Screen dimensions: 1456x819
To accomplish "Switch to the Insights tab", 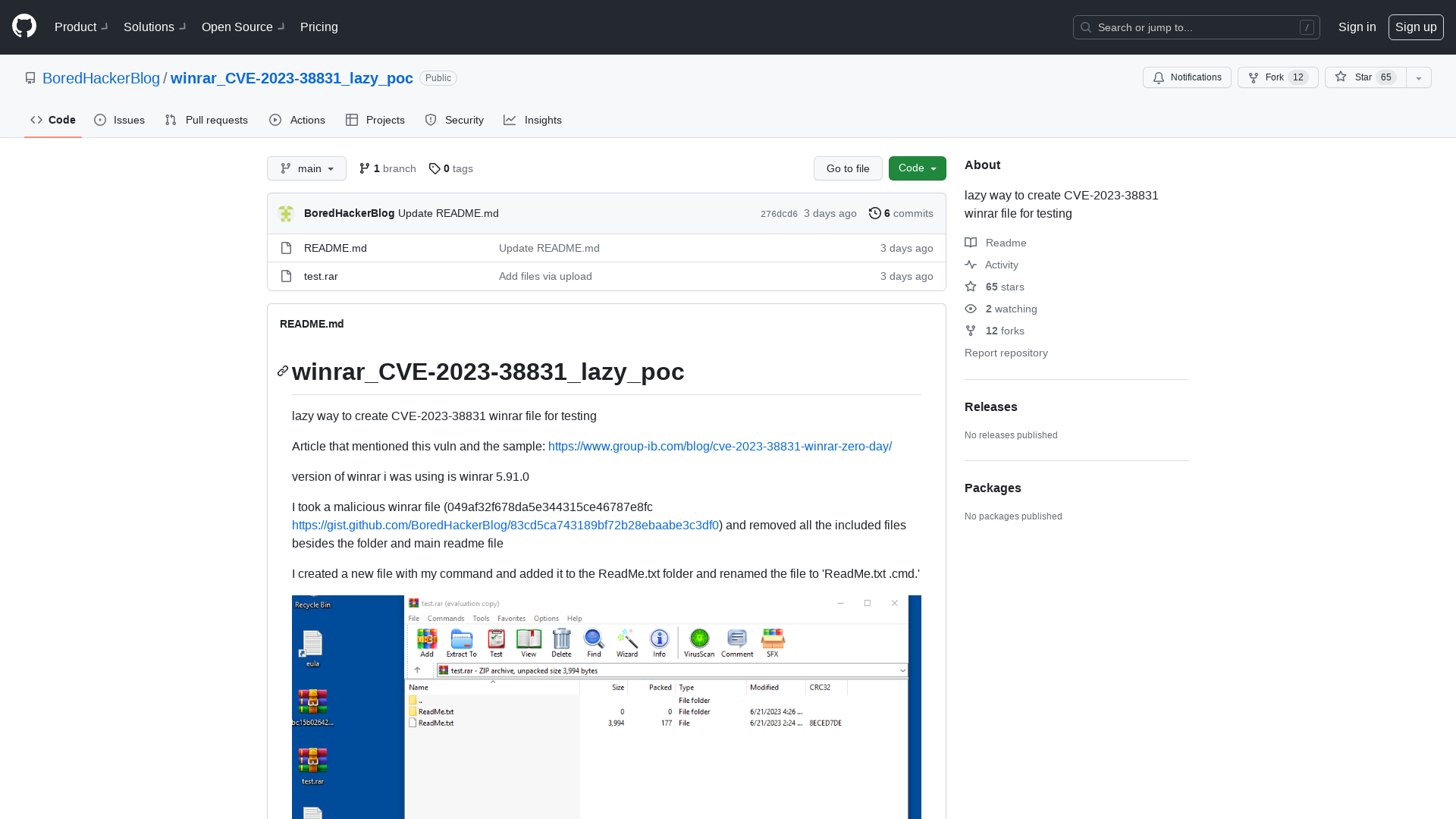I will [x=532, y=120].
